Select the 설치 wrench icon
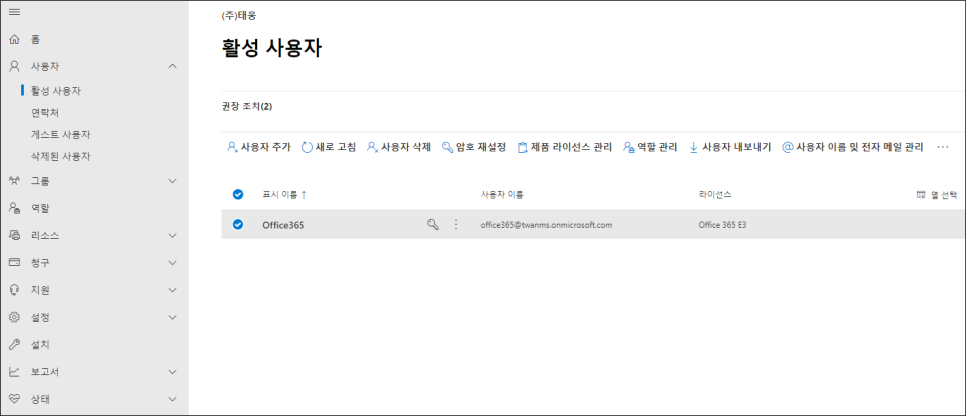The image size is (966, 416). (x=14, y=345)
